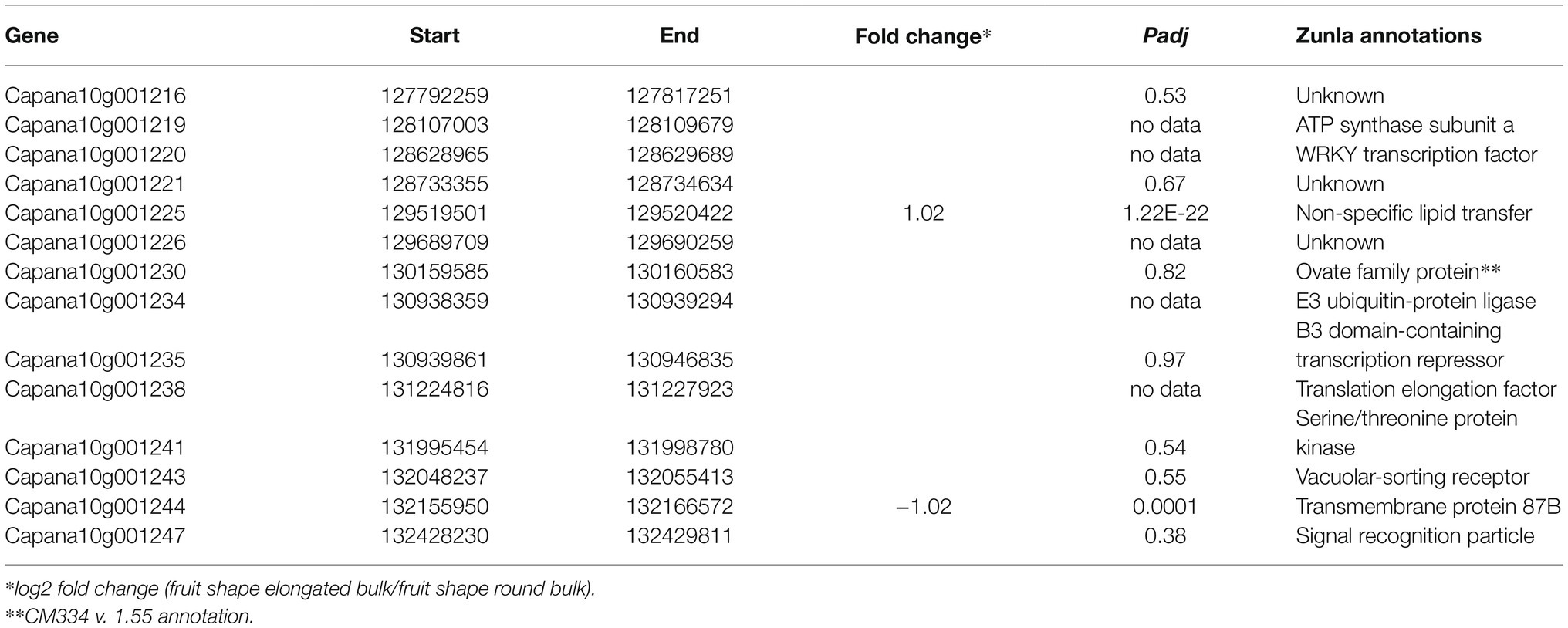The width and height of the screenshot is (1568, 628).
Task: Click the Padj column header
Action: (1165, 36)
